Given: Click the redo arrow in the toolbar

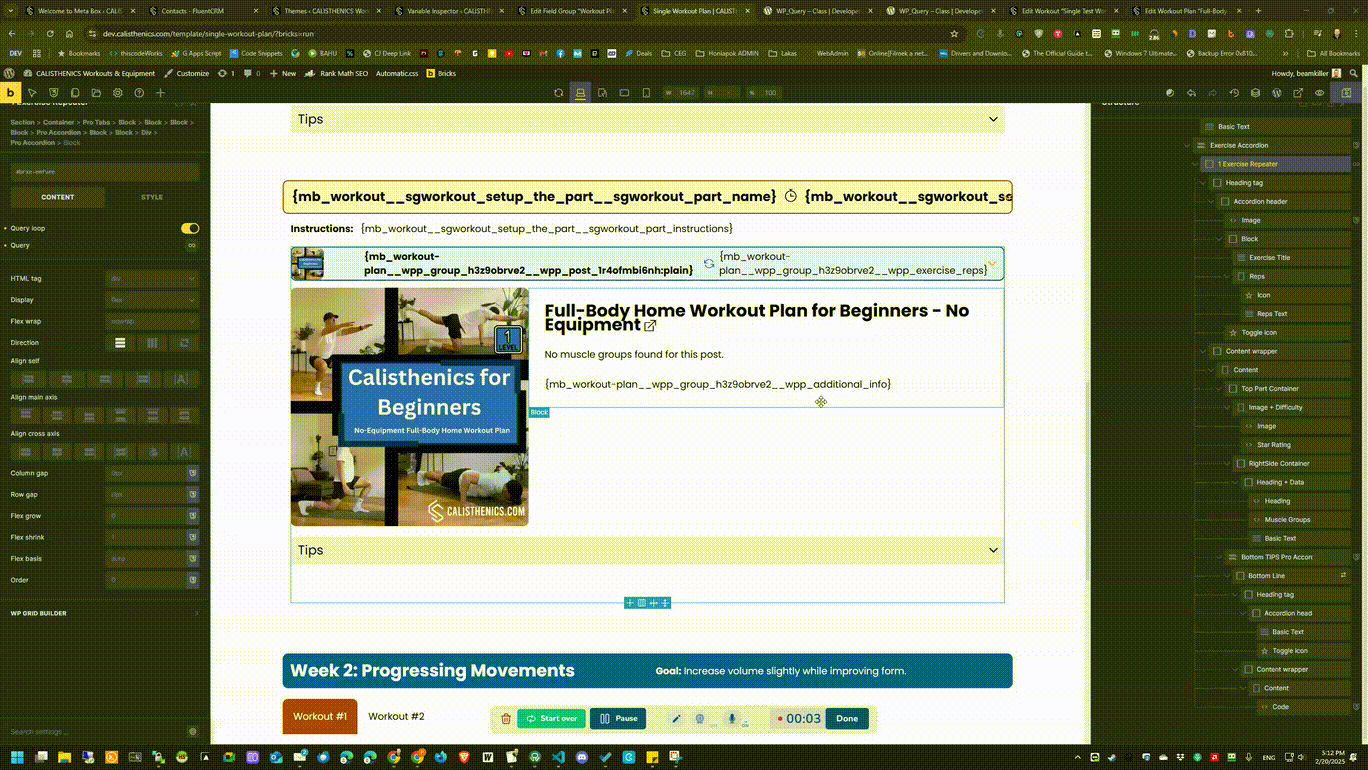Looking at the screenshot, I should click(x=1212, y=93).
